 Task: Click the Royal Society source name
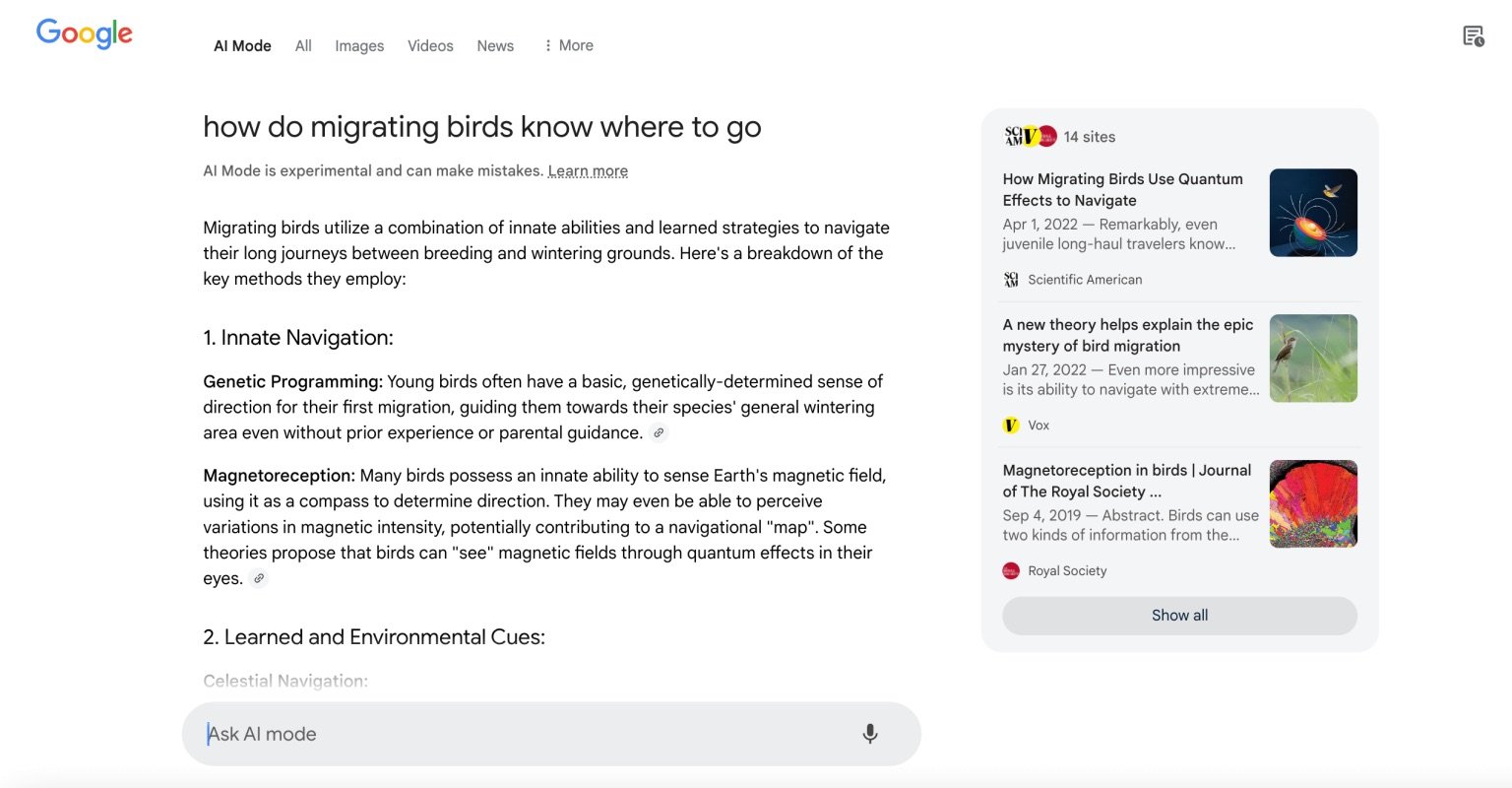1067,571
